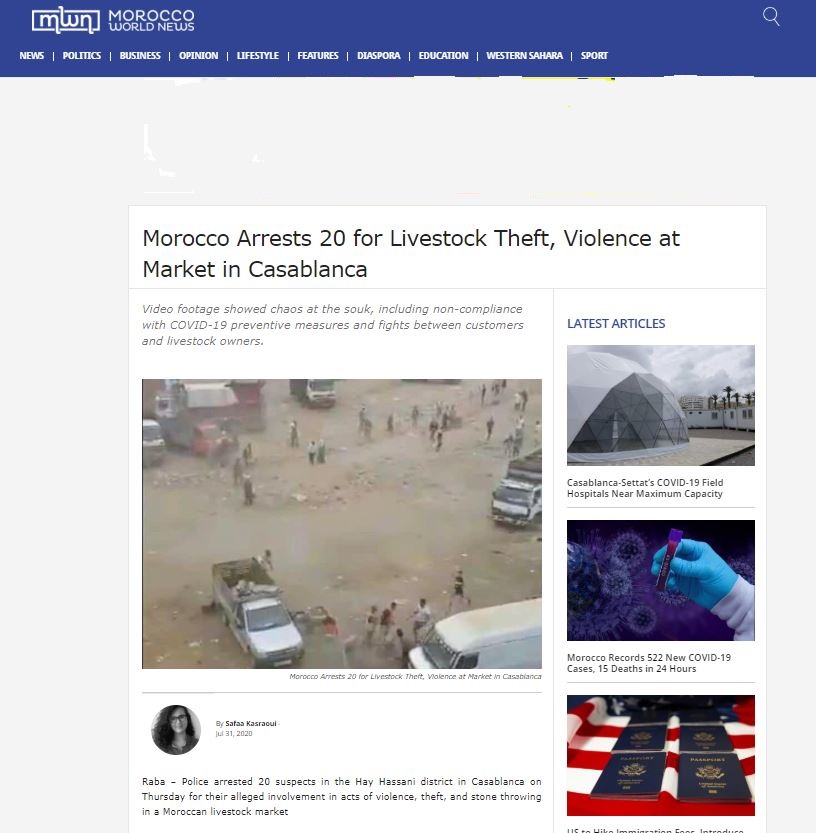Viewport: 816px width, 833px height.
Task: Open the NEWS menu item
Action: [31, 56]
